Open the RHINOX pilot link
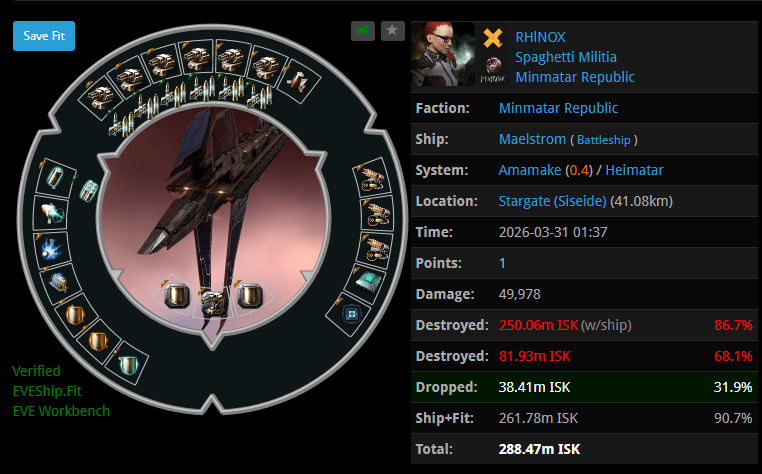Screen dimensions: 762x474 coord(540,37)
